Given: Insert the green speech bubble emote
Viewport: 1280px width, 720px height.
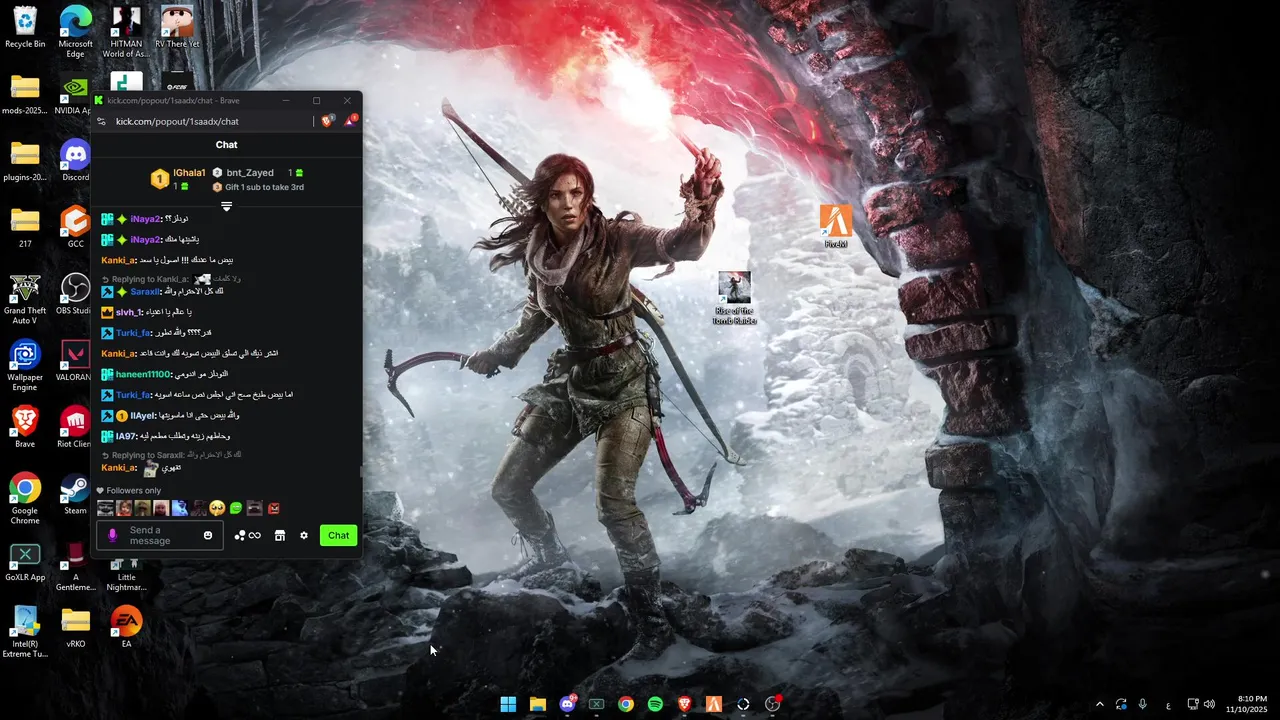Looking at the screenshot, I should point(236,508).
